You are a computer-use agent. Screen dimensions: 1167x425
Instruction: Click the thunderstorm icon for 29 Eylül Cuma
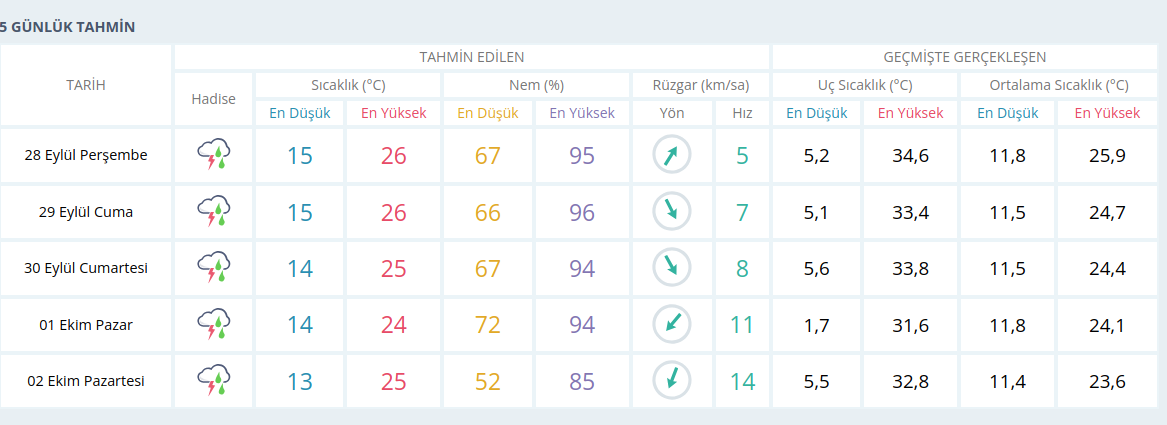214,212
